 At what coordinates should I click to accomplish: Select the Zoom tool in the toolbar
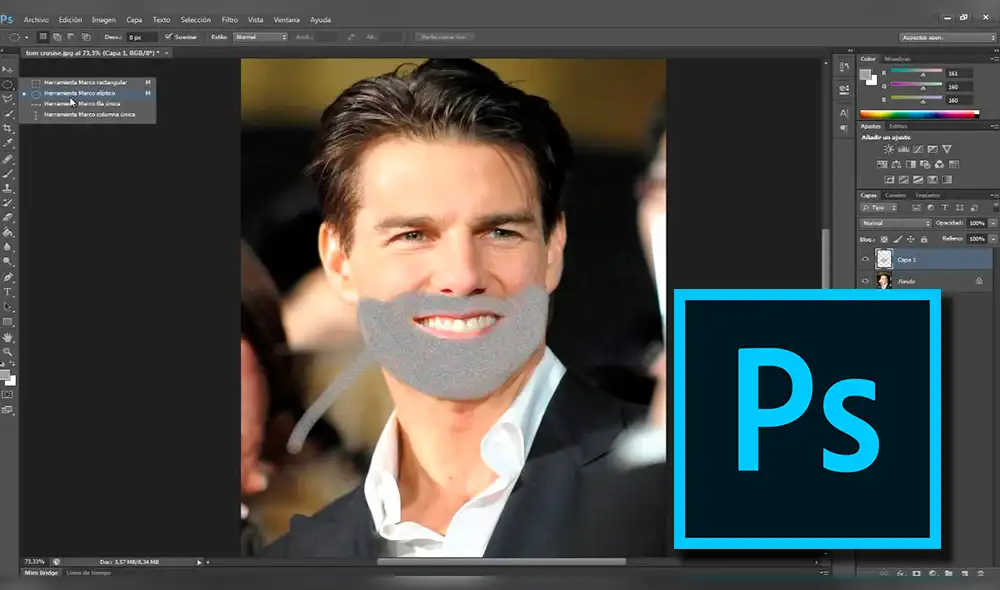click(x=8, y=350)
